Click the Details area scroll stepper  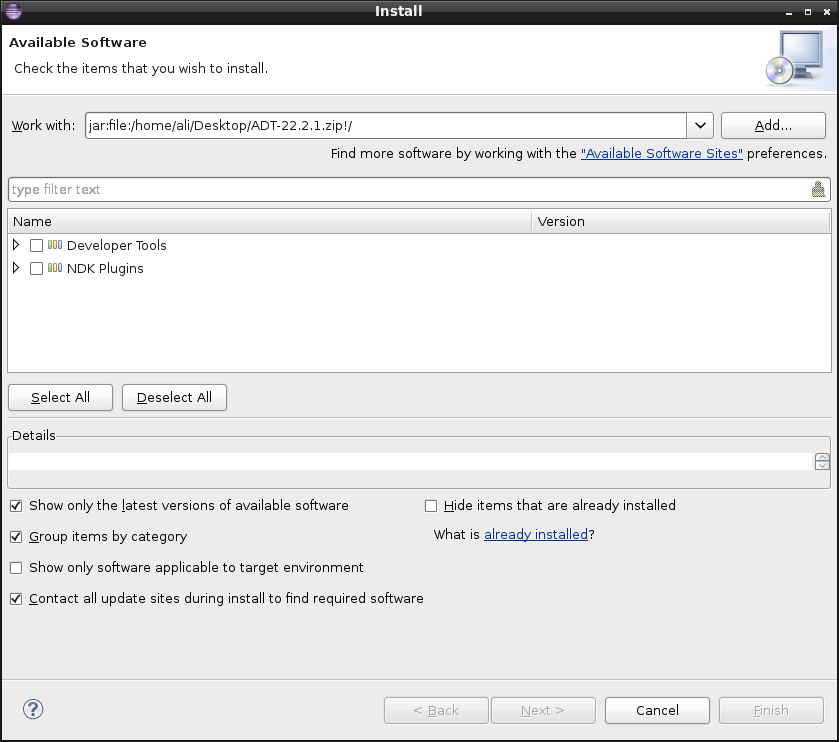click(822, 461)
